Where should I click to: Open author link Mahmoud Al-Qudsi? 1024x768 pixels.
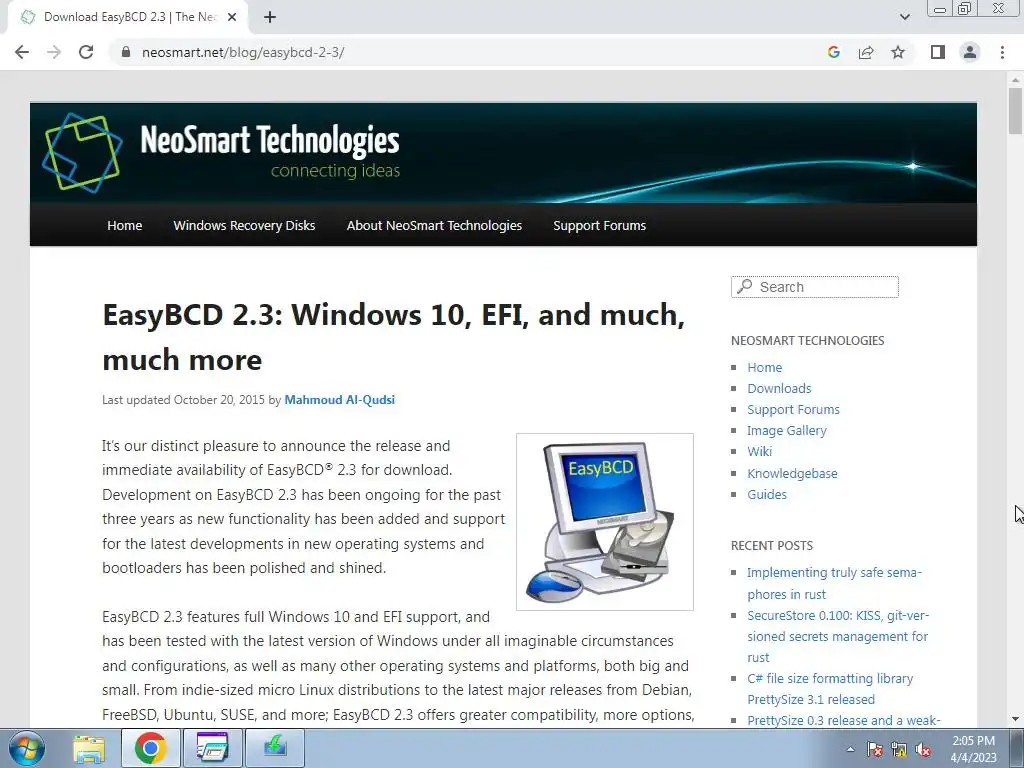coord(340,400)
